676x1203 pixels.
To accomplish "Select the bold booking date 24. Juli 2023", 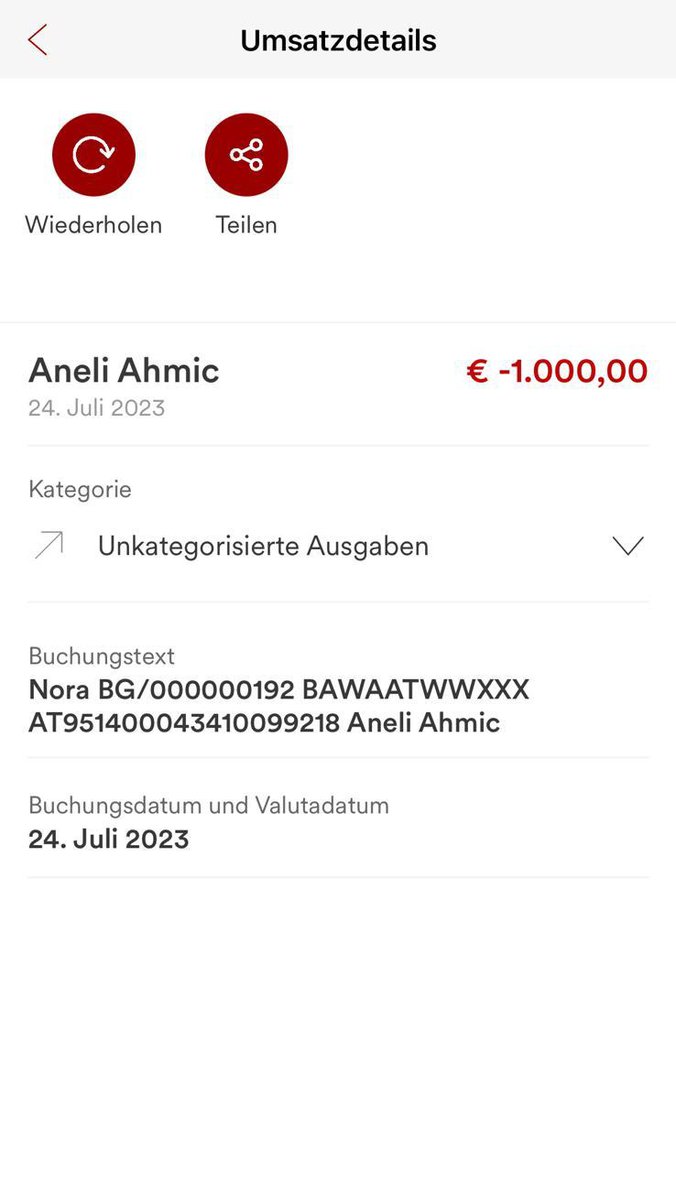I will (x=108, y=839).
